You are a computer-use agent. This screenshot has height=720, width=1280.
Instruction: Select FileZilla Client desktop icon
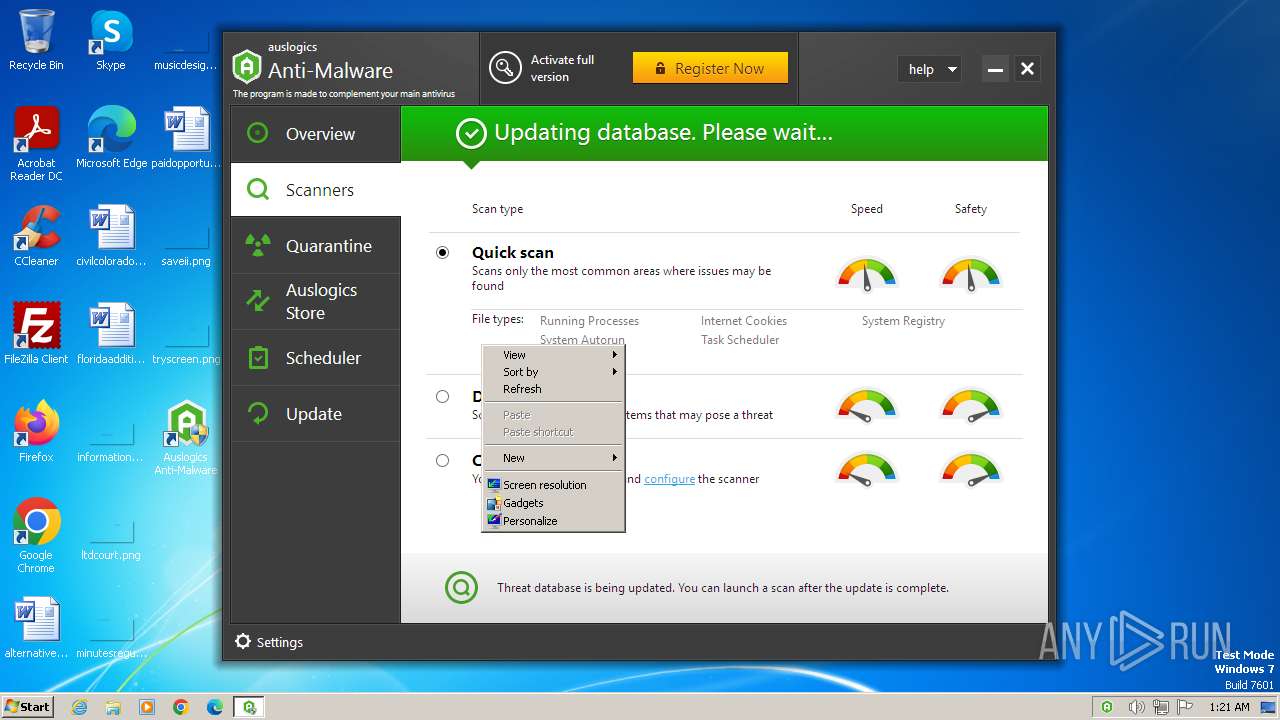click(x=36, y=333)
